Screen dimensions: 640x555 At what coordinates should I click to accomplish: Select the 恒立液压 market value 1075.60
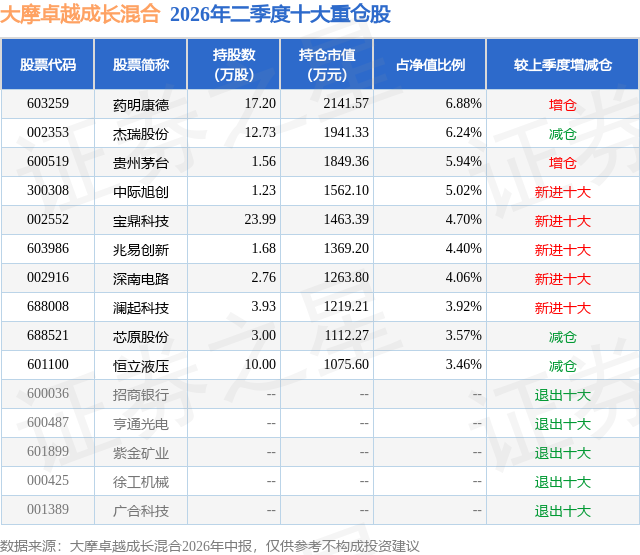[x=346, y=364]
